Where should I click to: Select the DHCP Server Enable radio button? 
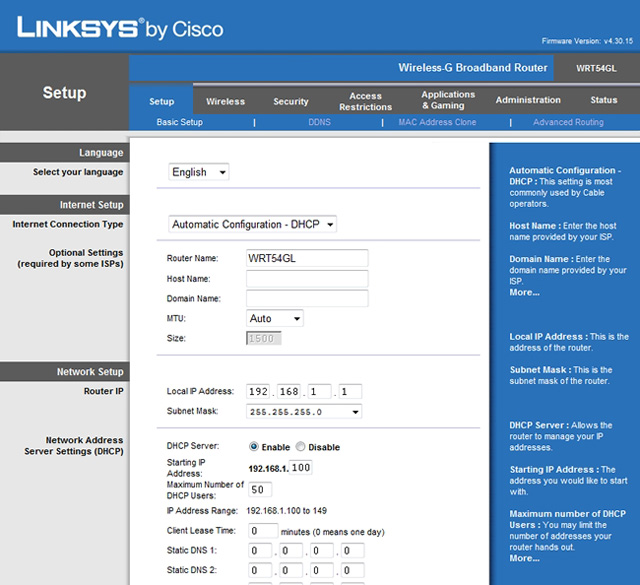tap(254, 447)
